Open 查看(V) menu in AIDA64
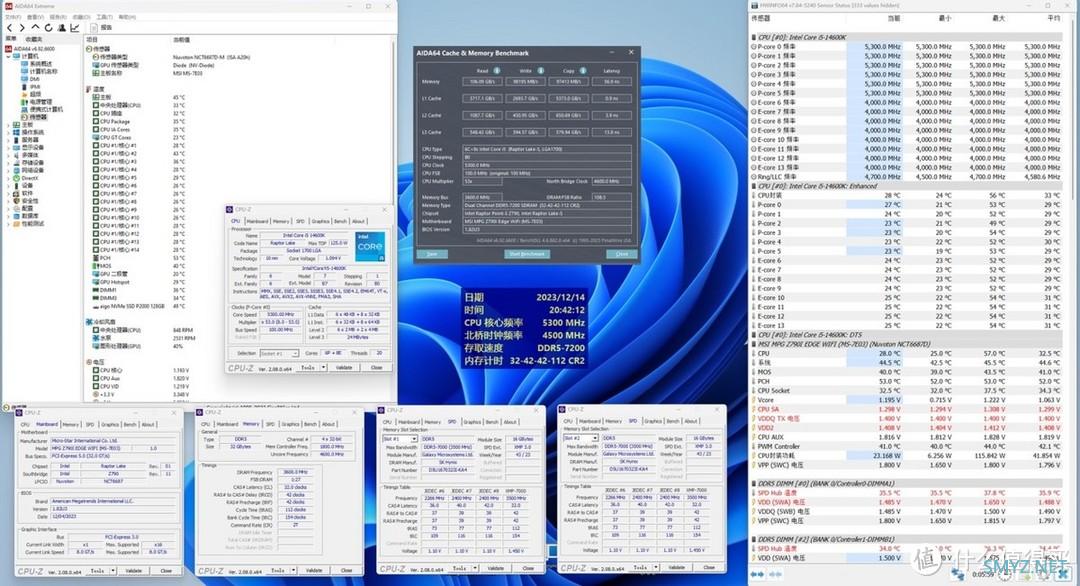 (35, 17)
